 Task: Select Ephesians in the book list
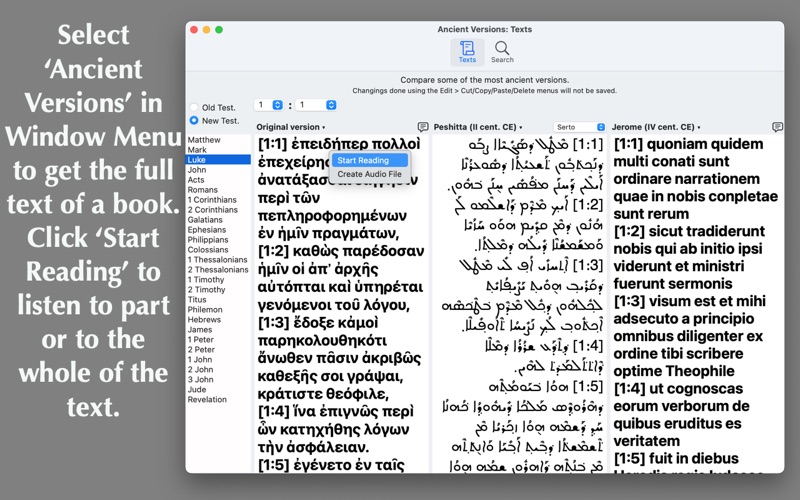click(218, 230)
